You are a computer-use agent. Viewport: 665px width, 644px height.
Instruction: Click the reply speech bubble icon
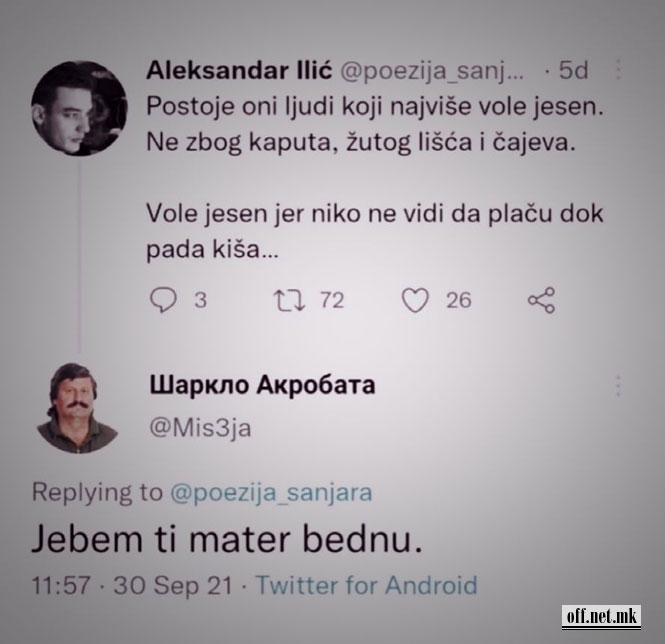[163, 300]
